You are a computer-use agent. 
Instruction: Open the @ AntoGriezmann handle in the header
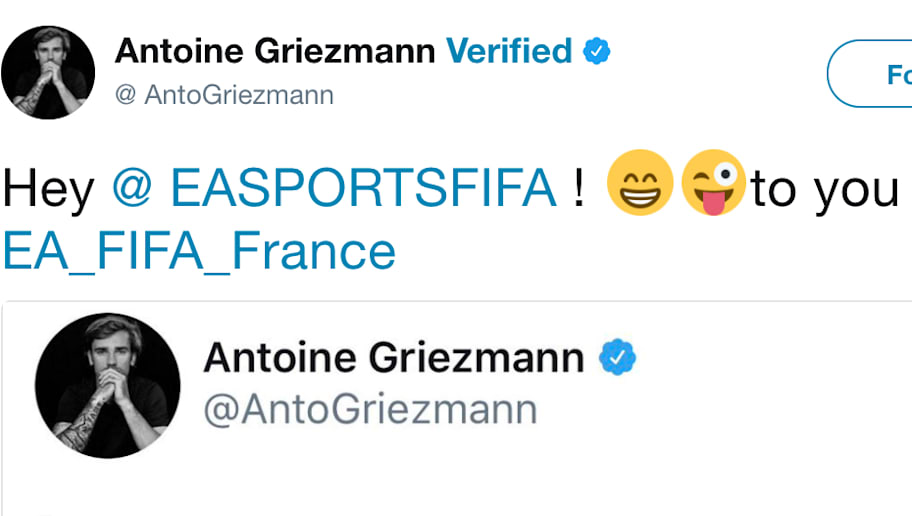225,95
